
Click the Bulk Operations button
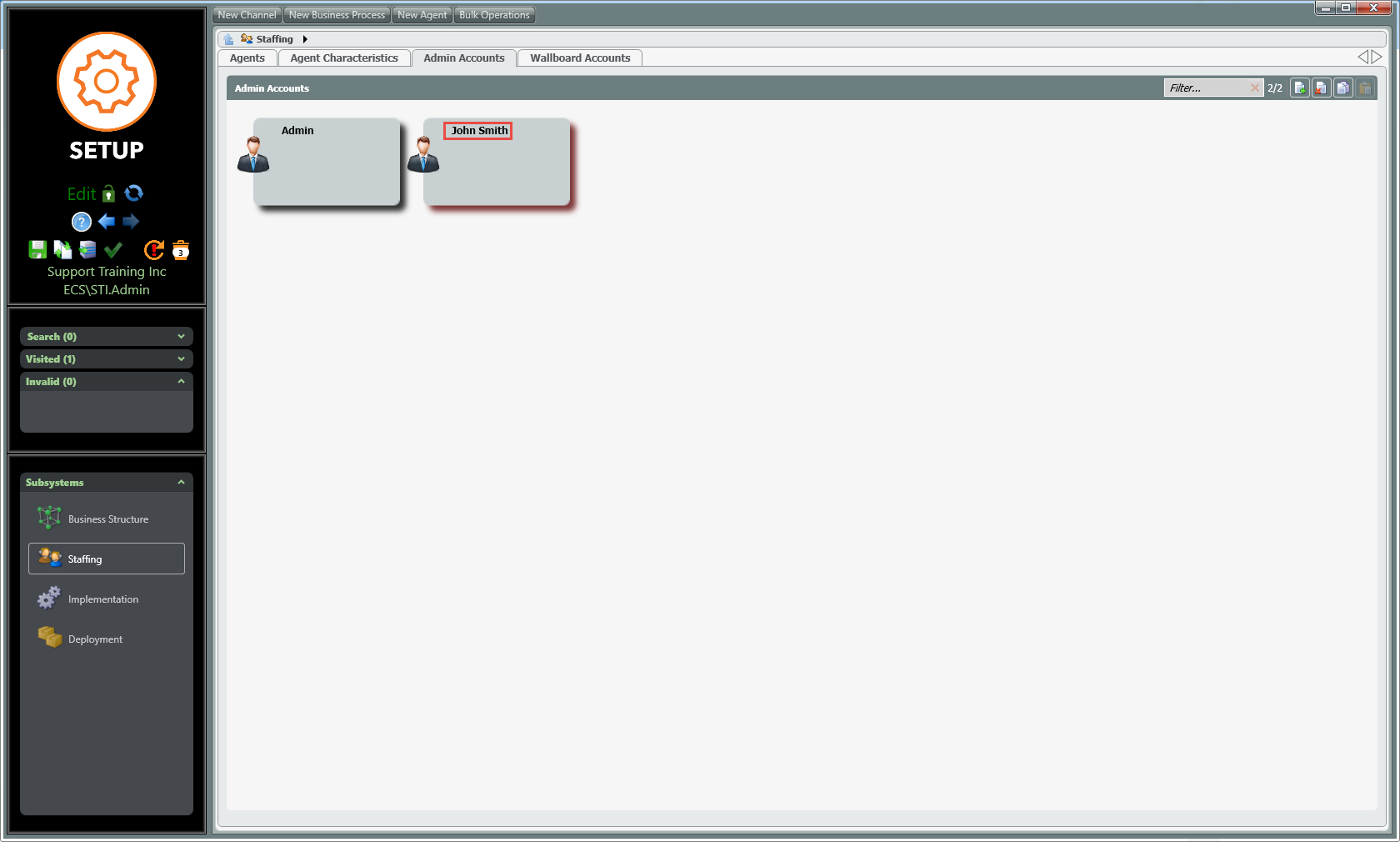click(494, 15)
